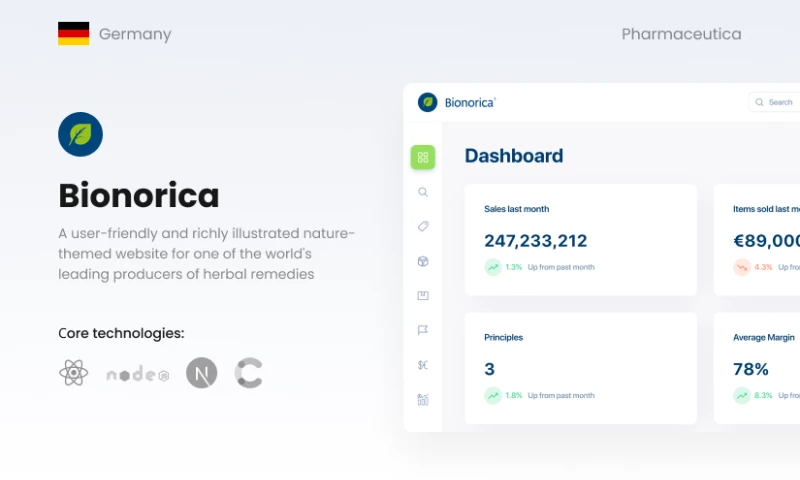This screenshot has height=480, width=800.
Task: Click the Bionorica logo in dashboard header
Action: click(428, 102)
